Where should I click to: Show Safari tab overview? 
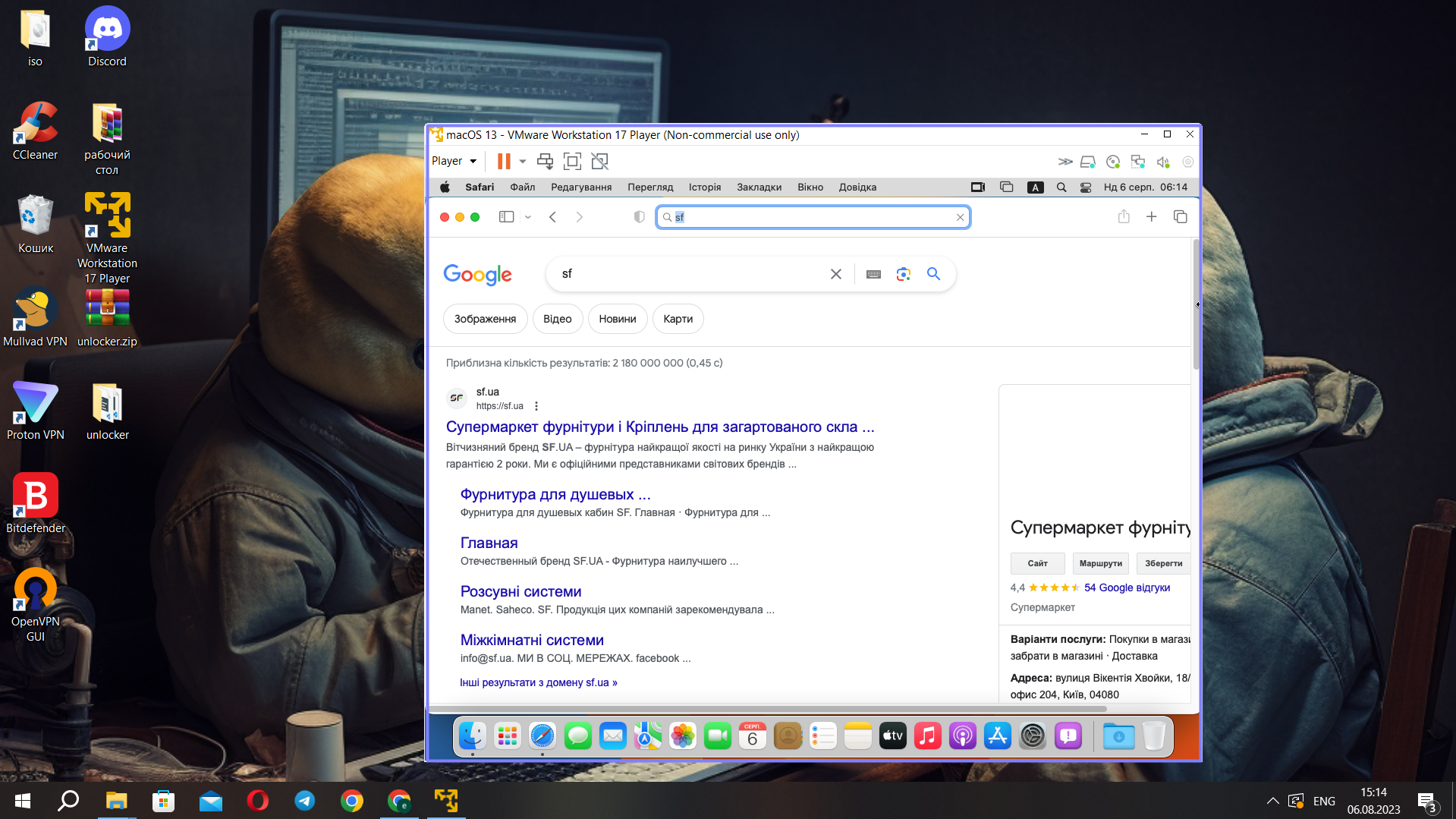point(1180,217)
